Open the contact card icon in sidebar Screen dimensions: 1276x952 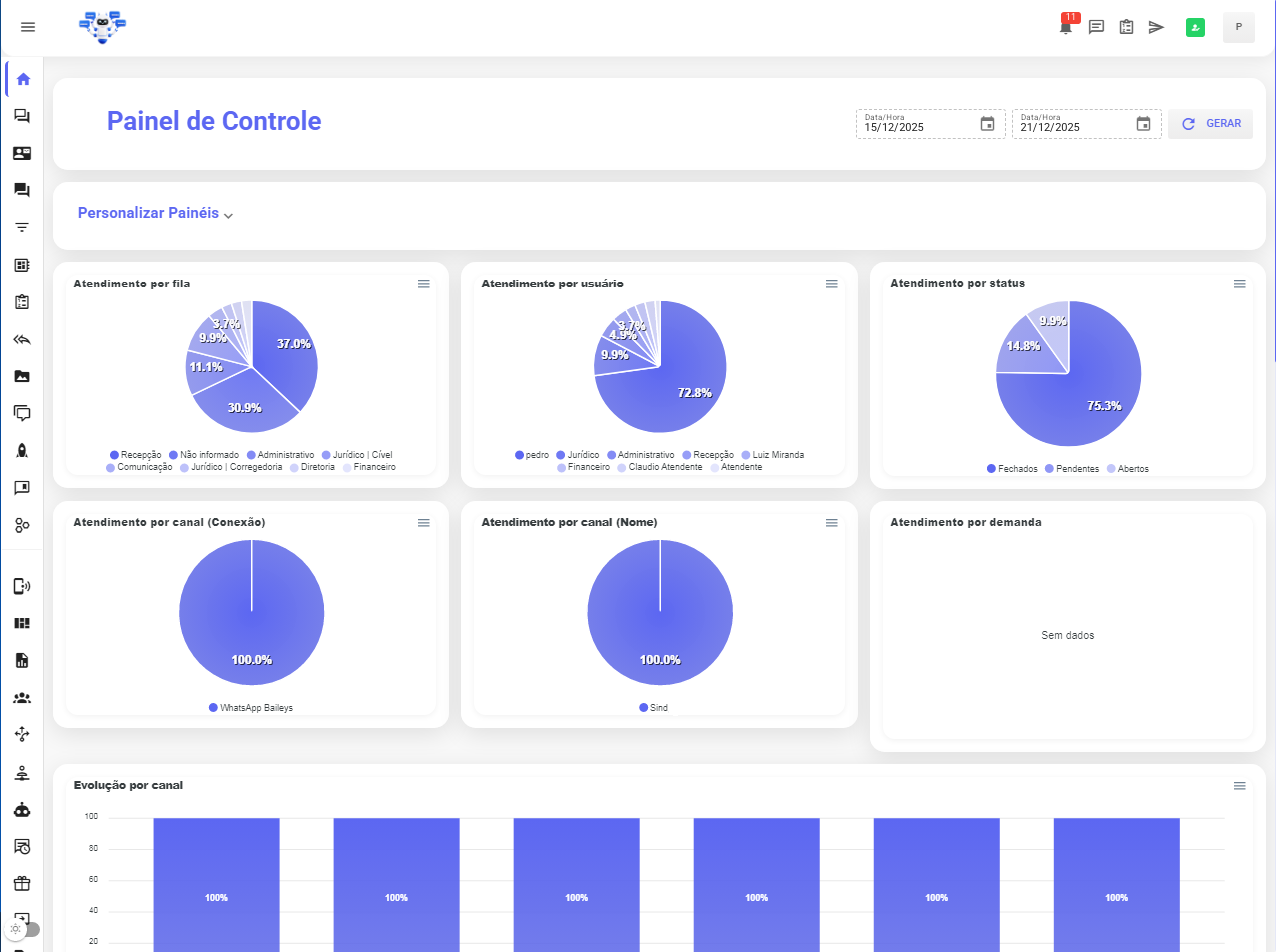(x=22, y=153)
